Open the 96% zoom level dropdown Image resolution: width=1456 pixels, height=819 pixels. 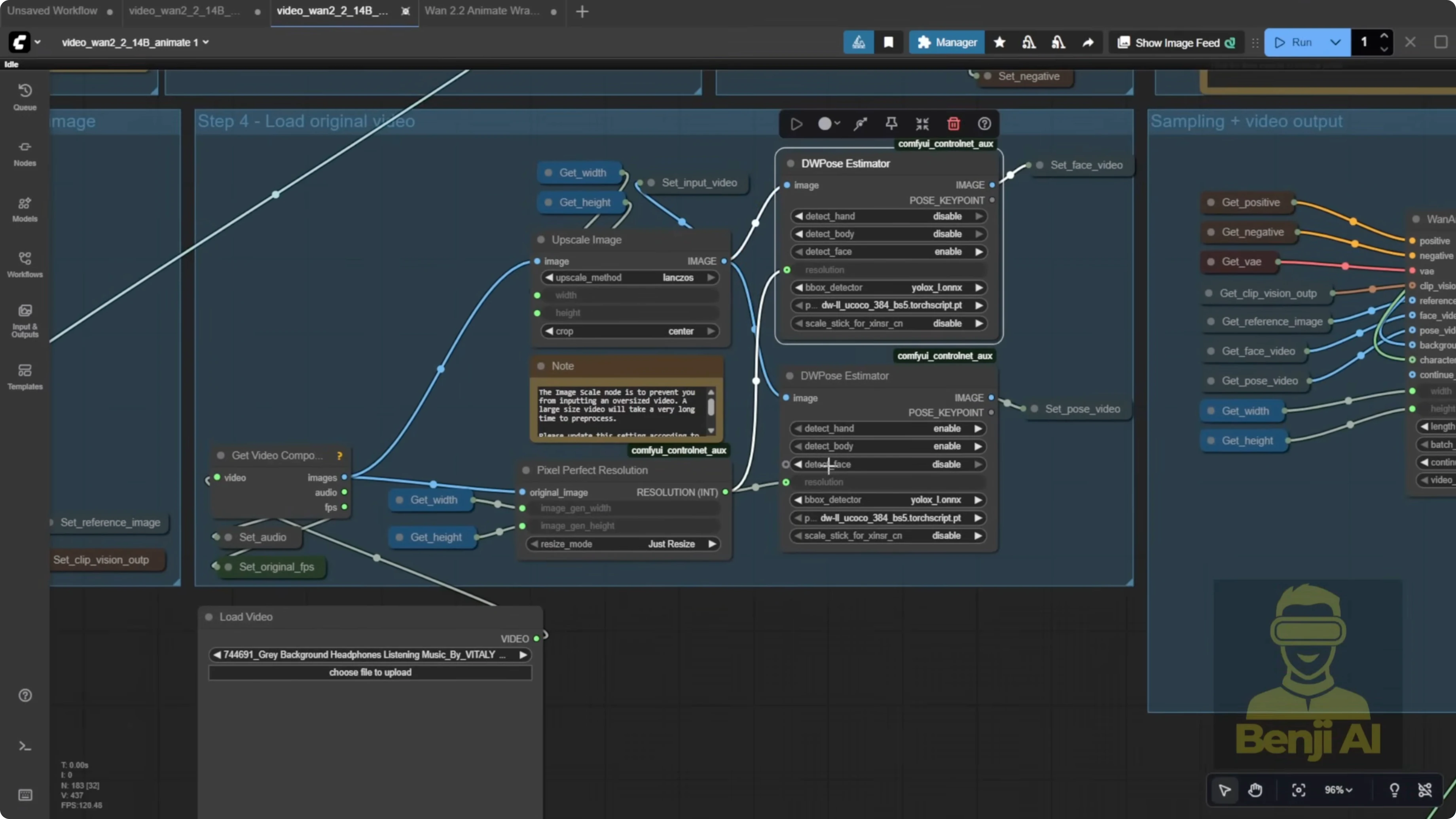1338,790
